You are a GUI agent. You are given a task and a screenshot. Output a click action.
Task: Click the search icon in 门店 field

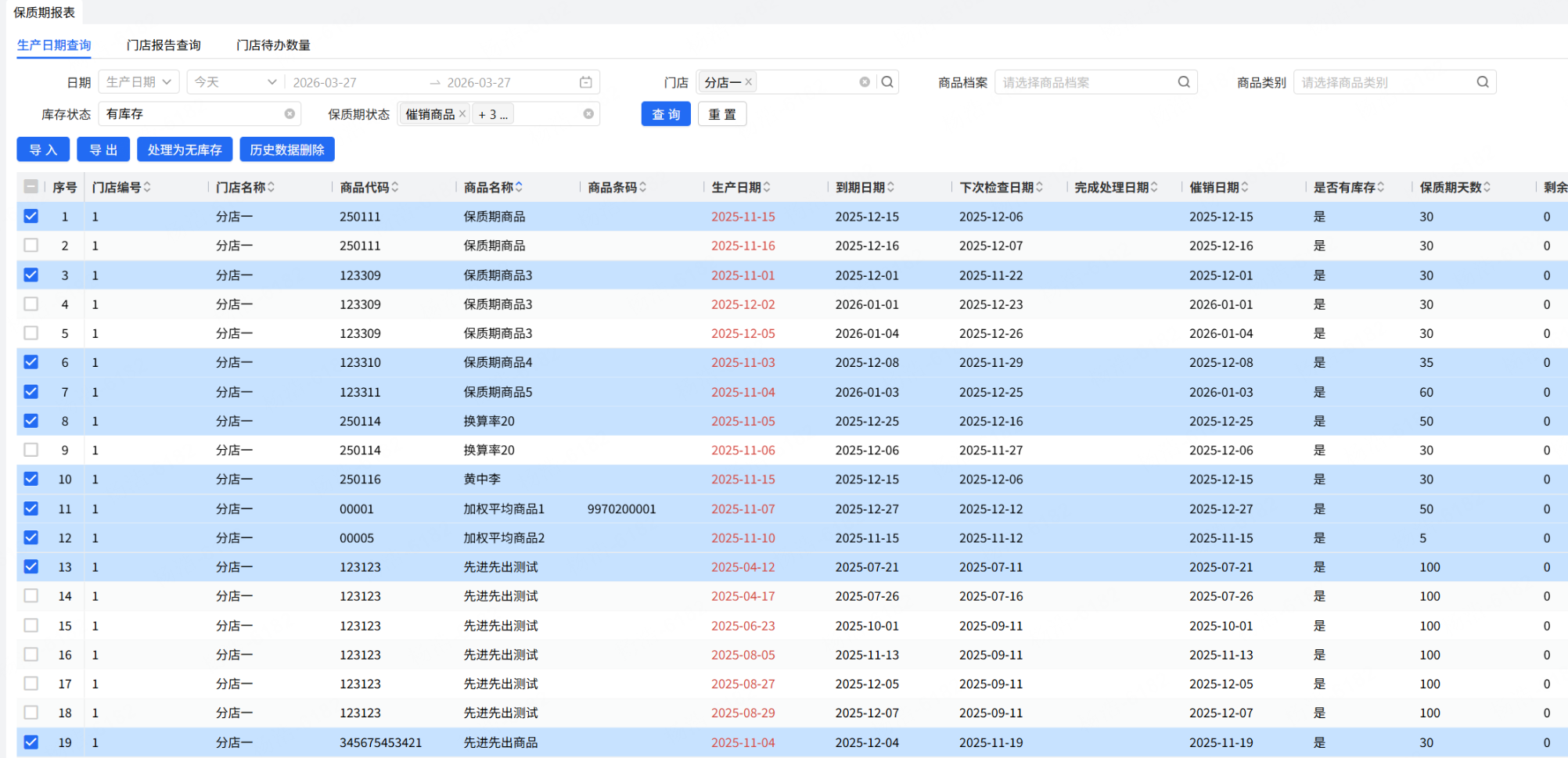(x=887, y=82)
